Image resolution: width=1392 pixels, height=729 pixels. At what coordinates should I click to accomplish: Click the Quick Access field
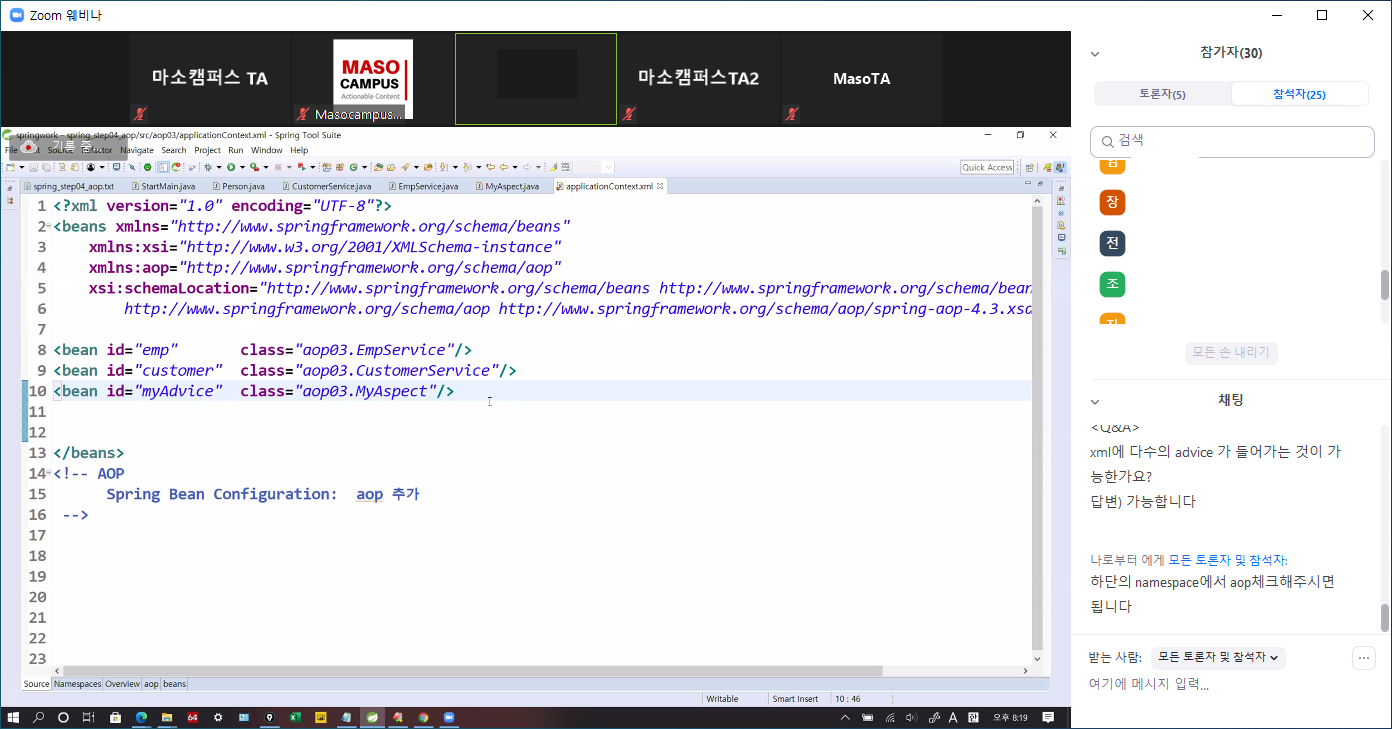987,167
